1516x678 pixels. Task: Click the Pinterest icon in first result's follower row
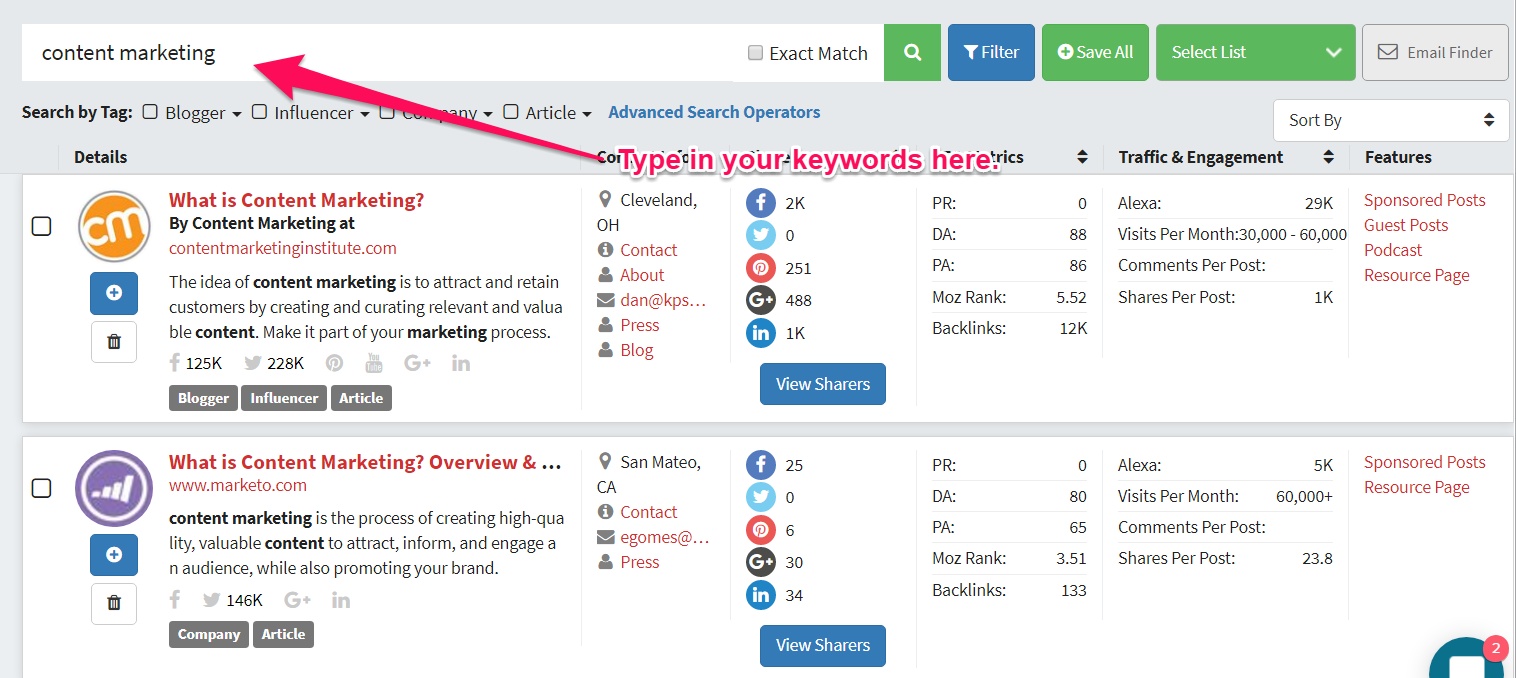334,363
